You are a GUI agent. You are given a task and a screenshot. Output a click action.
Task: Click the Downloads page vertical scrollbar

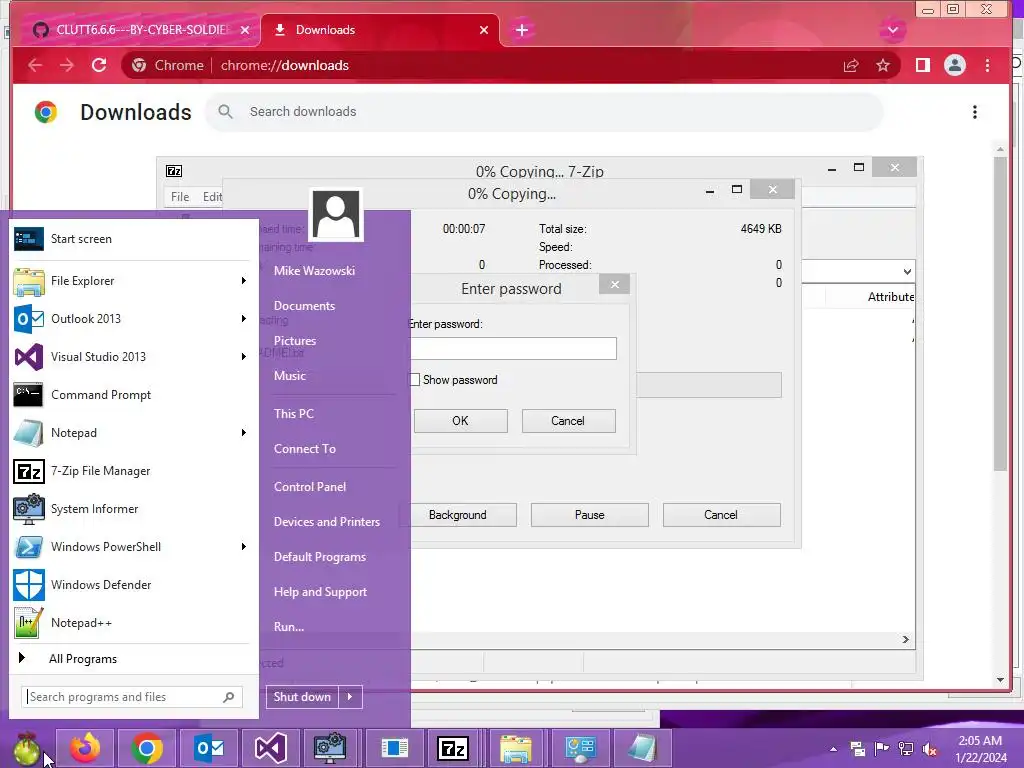click(x=1000, y=313)
